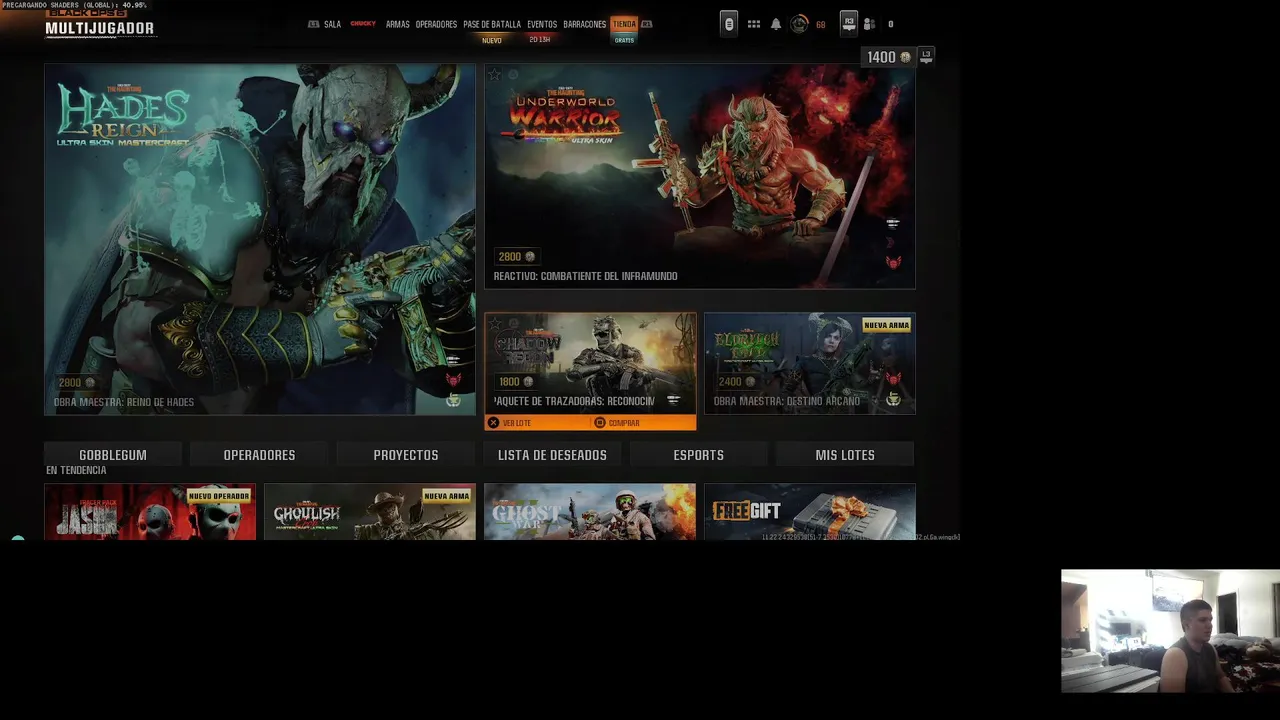Switch to the OPERADORES top tab
This screenshot has height=720, width=1280.
click(x=436, y=24)
